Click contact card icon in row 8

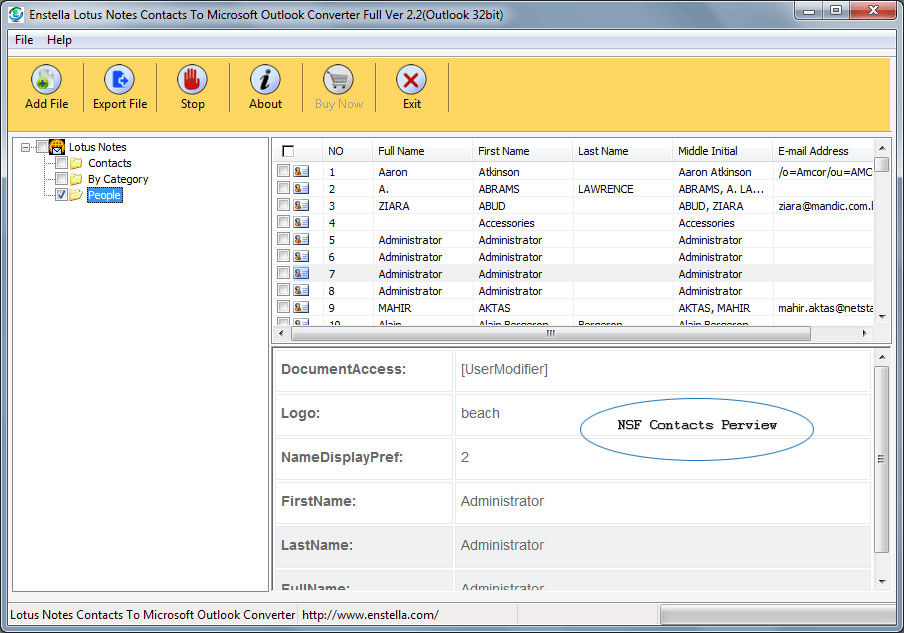(x=301, y=291)
